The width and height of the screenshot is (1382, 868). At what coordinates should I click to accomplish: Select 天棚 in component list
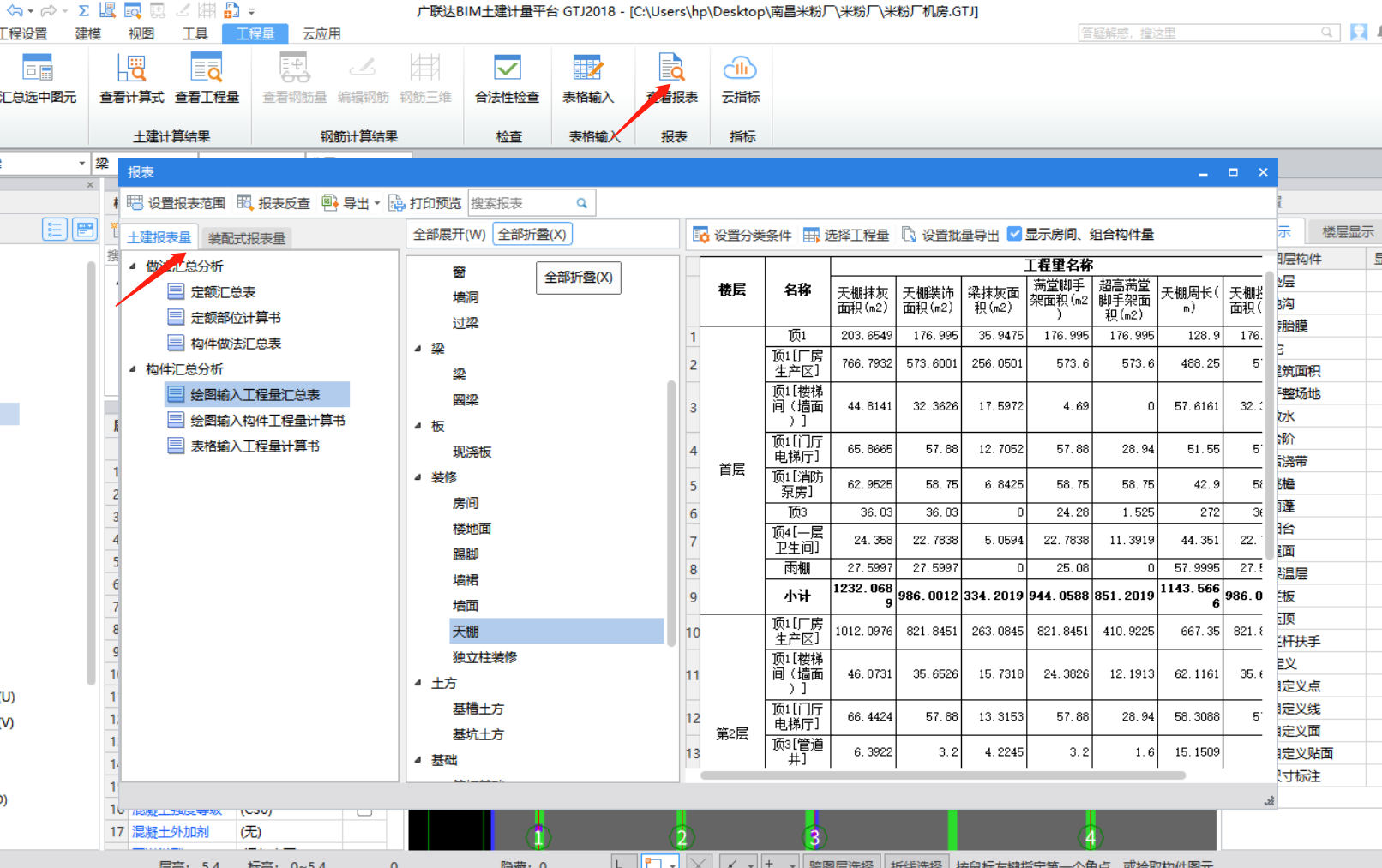click(556, 632)
